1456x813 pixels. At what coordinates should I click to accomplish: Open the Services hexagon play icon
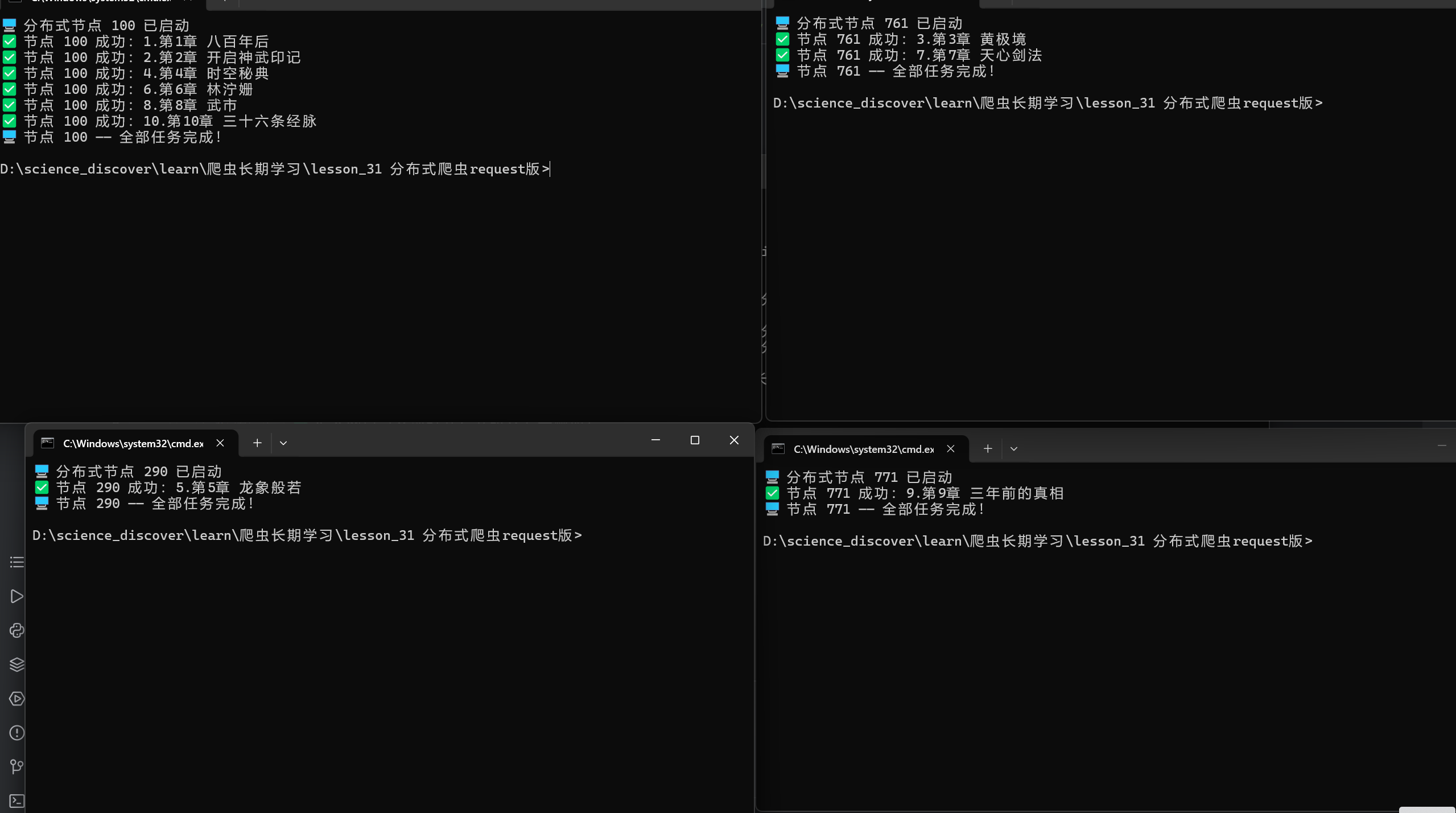point(17,699)
